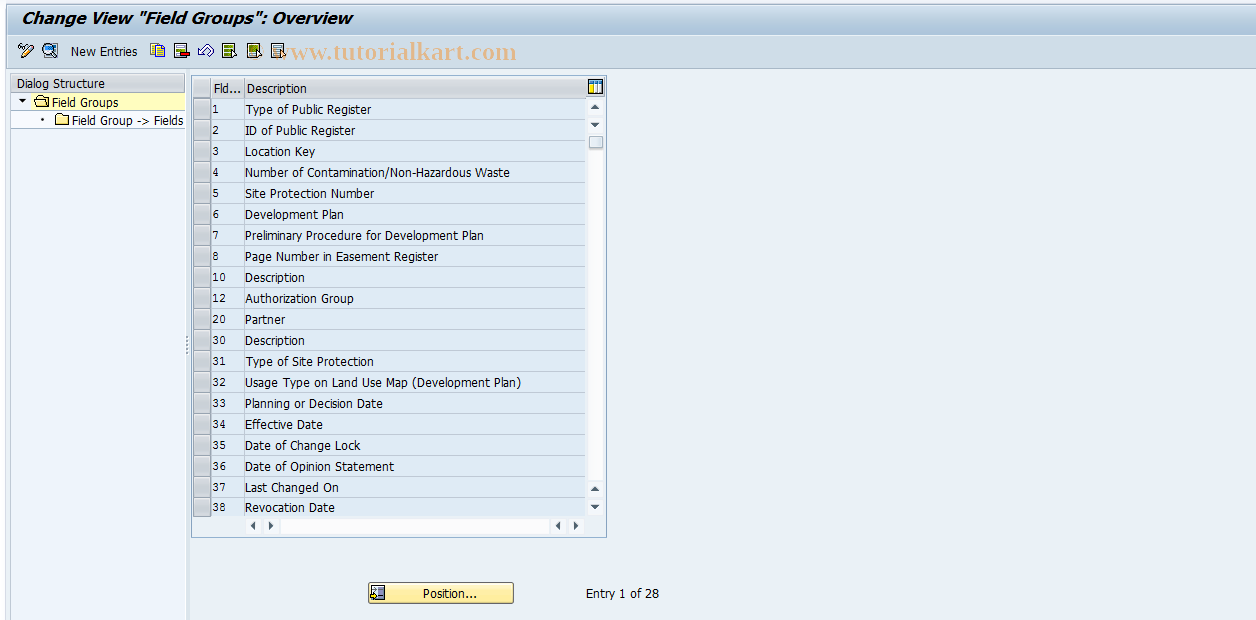
Task: Click right scroll arrow beside left-end arrow
Action: (x=270, y=525)
